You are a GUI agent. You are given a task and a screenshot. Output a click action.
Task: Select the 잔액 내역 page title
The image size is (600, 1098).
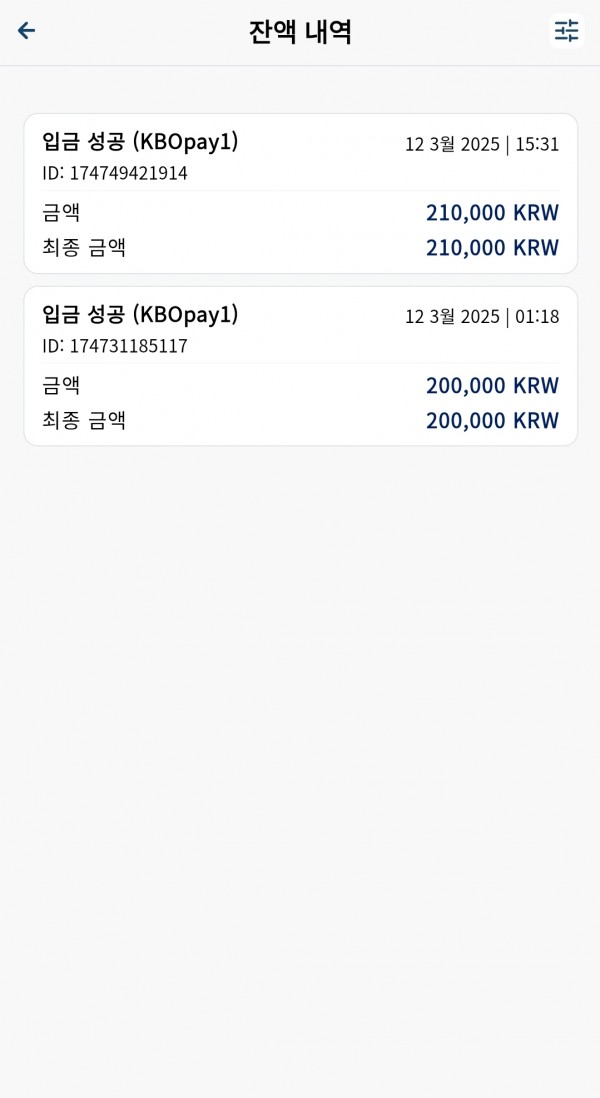pos(300,32)
